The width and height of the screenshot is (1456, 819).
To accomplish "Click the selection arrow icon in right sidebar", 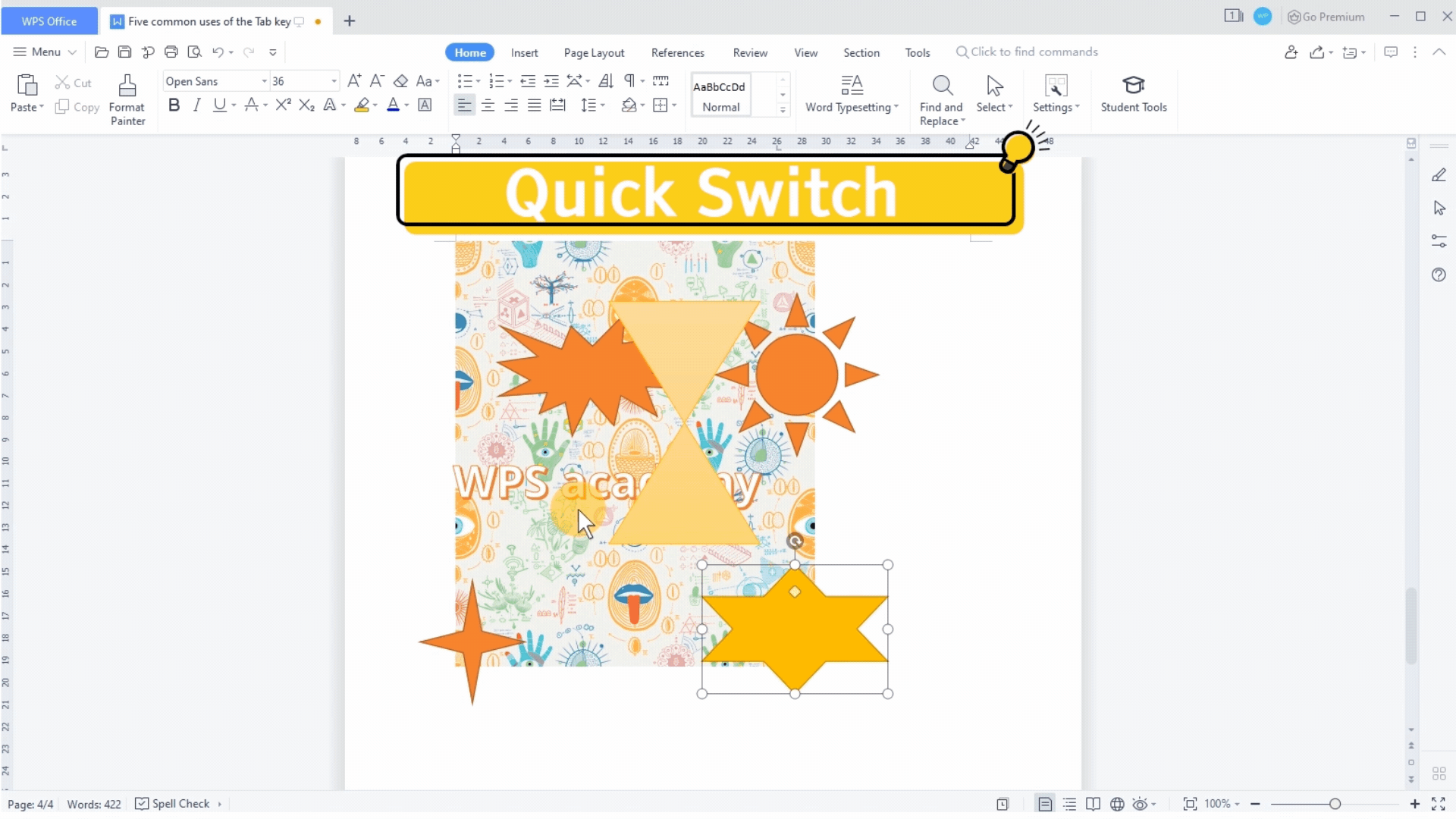I will click(x=1439, y=209).
